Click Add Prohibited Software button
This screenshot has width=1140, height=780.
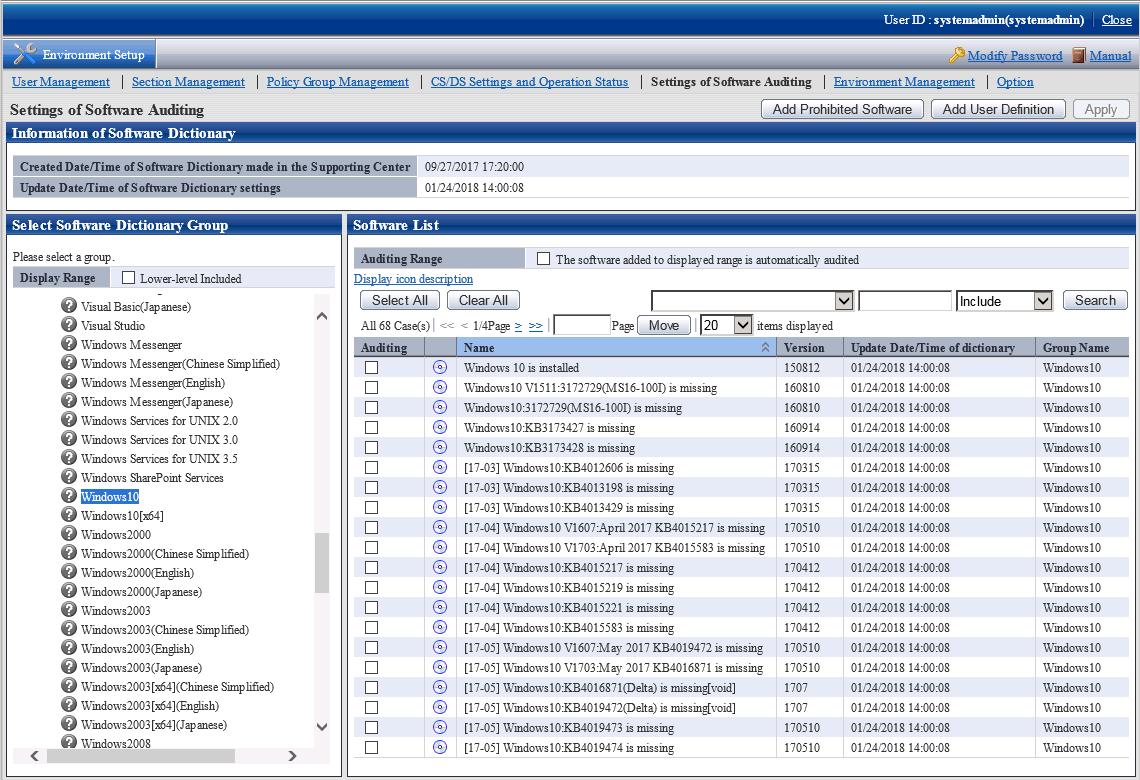(842, 109)
